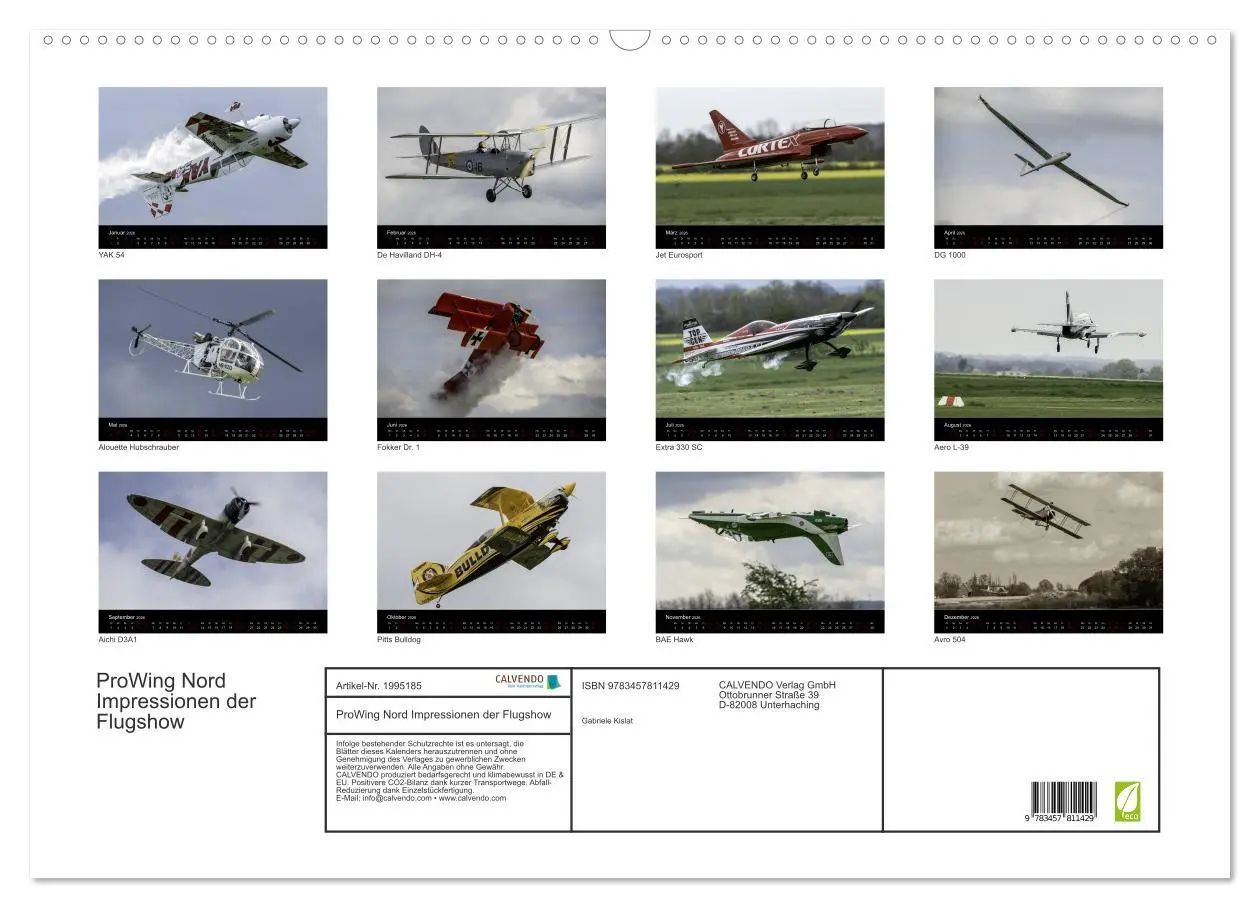The height and width of the screenshot is (908, 1260).
Task: Open the Aichi D3A1 September photo
Action: click(x=213, y=540)
